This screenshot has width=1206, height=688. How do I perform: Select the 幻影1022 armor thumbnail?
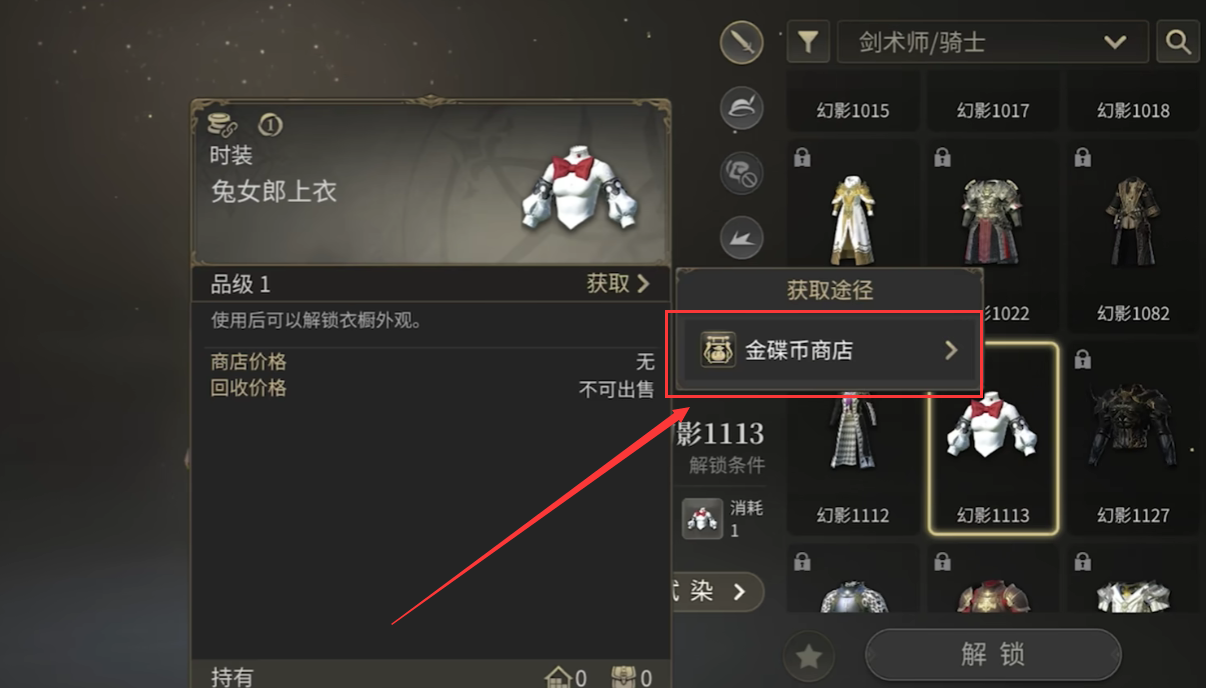tap(993, 236)
